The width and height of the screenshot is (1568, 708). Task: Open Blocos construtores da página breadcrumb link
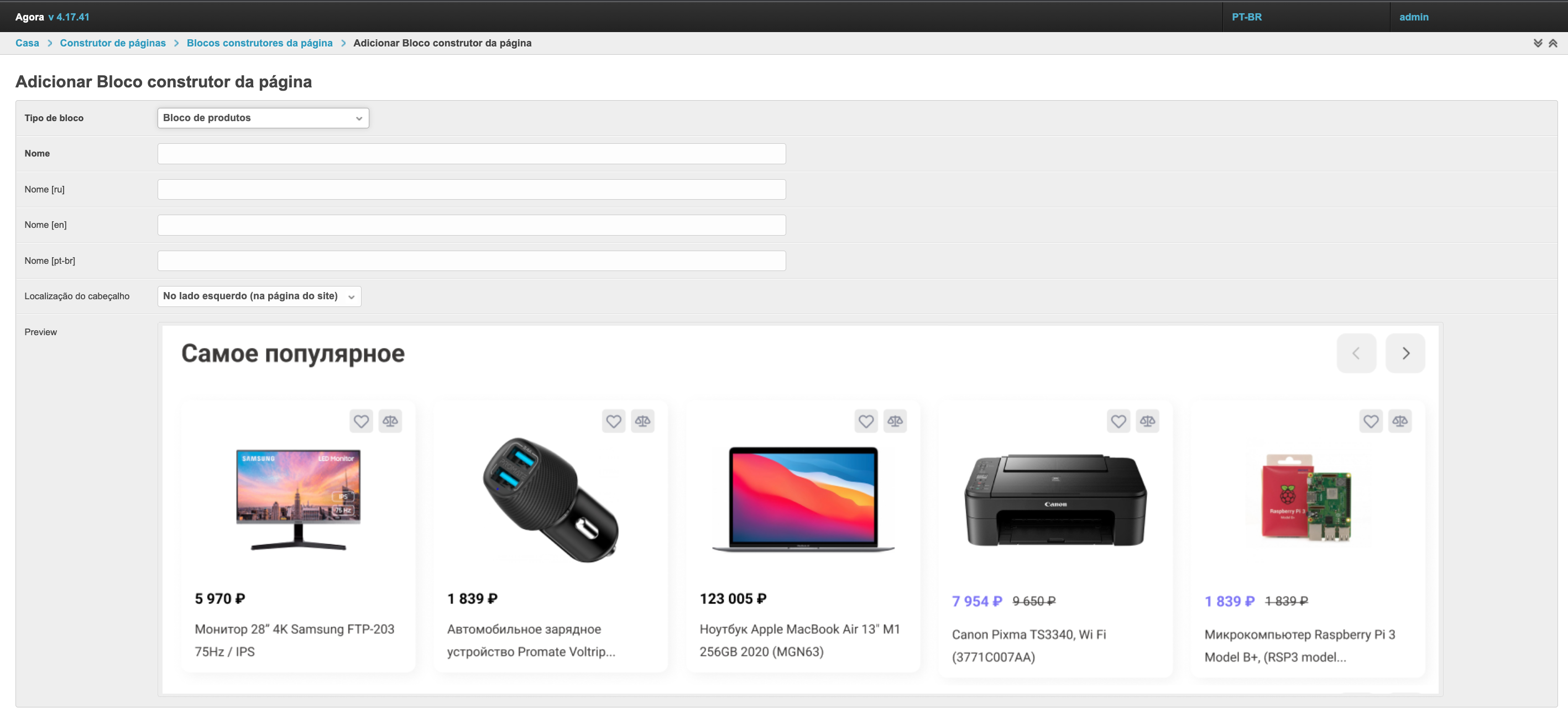pyautogui.click(x=259, y=43)
